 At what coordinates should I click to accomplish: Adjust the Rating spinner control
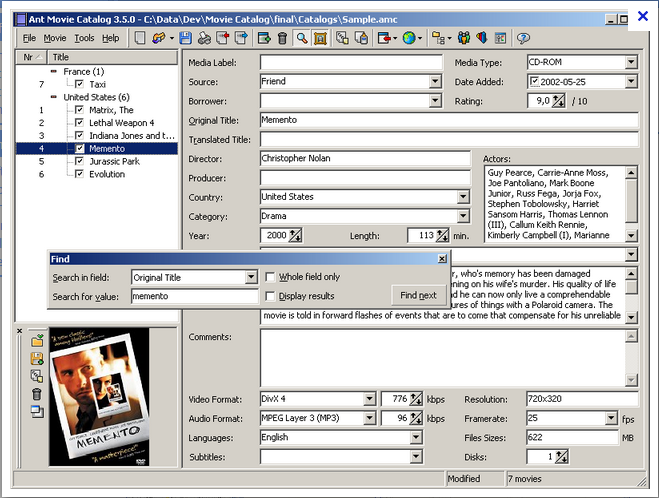559,101
